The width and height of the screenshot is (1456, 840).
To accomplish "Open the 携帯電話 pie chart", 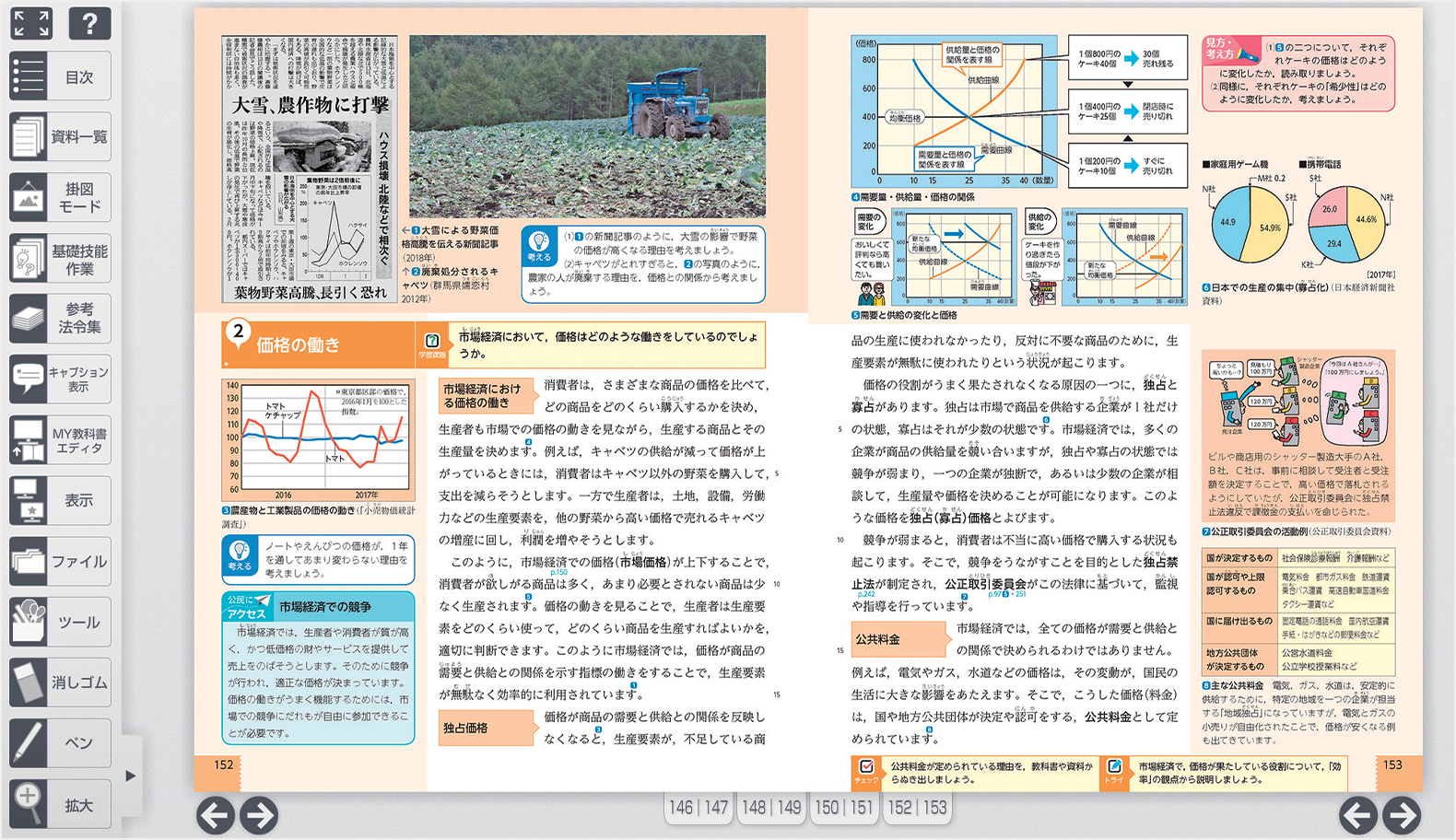I will [x=1347, y=224].
